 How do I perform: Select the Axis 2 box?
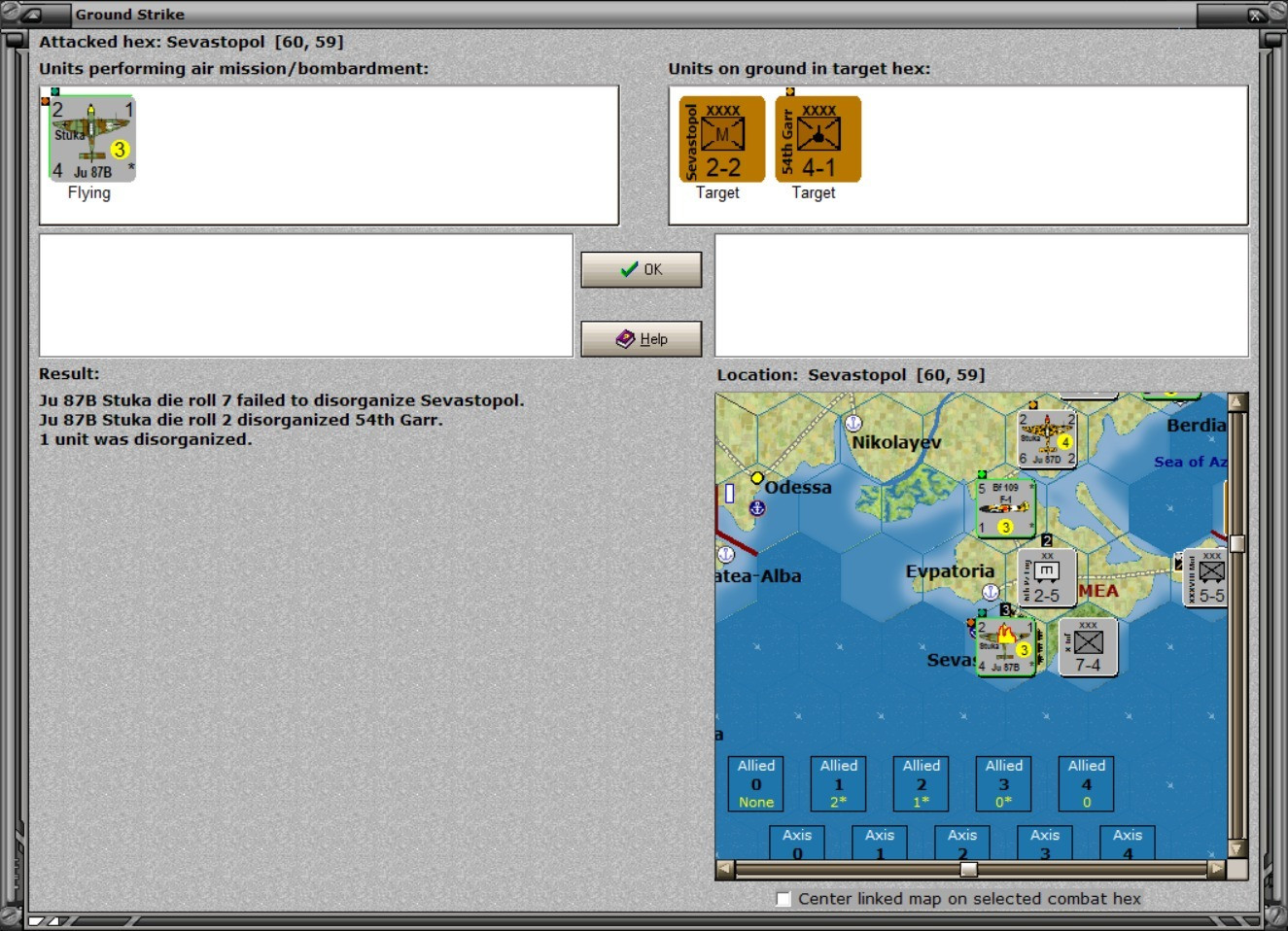pyautogui.click(x=961, y=843)
